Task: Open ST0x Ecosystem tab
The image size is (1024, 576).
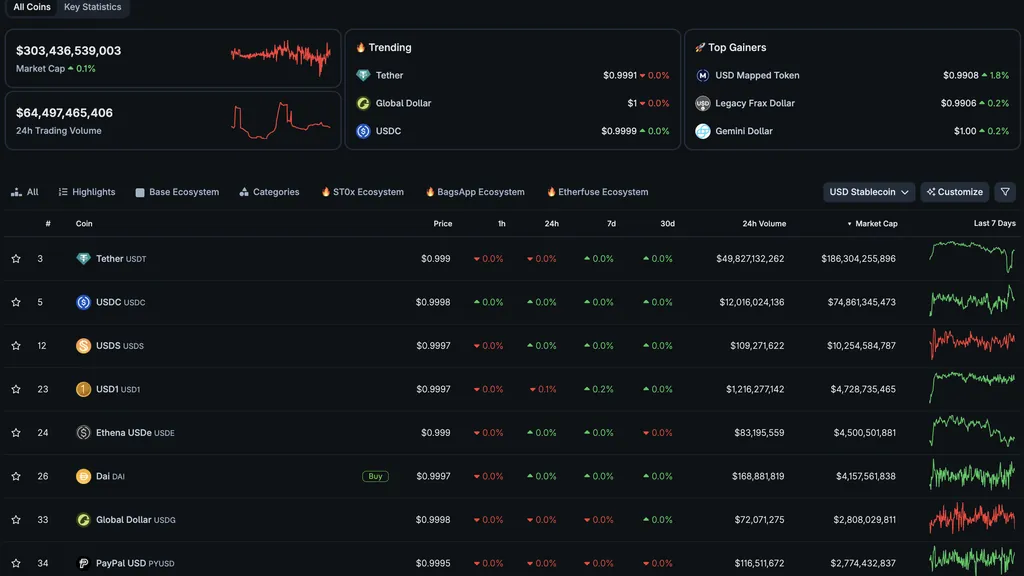Action: click(362, 192)
